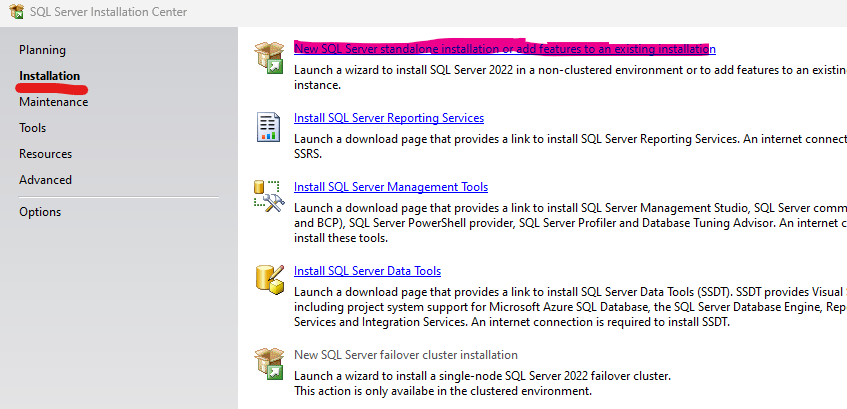The height and width of the screenshot is (409, 847).
Task: Click Install SQL Server Data Tools link
Action: click(x=367, y=271)
